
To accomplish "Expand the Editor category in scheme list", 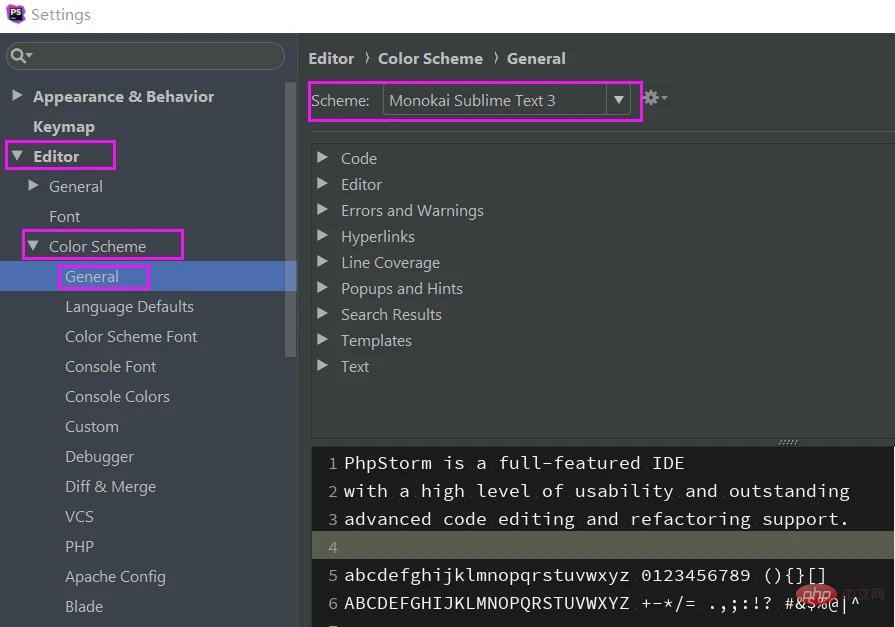I will 322,183.
